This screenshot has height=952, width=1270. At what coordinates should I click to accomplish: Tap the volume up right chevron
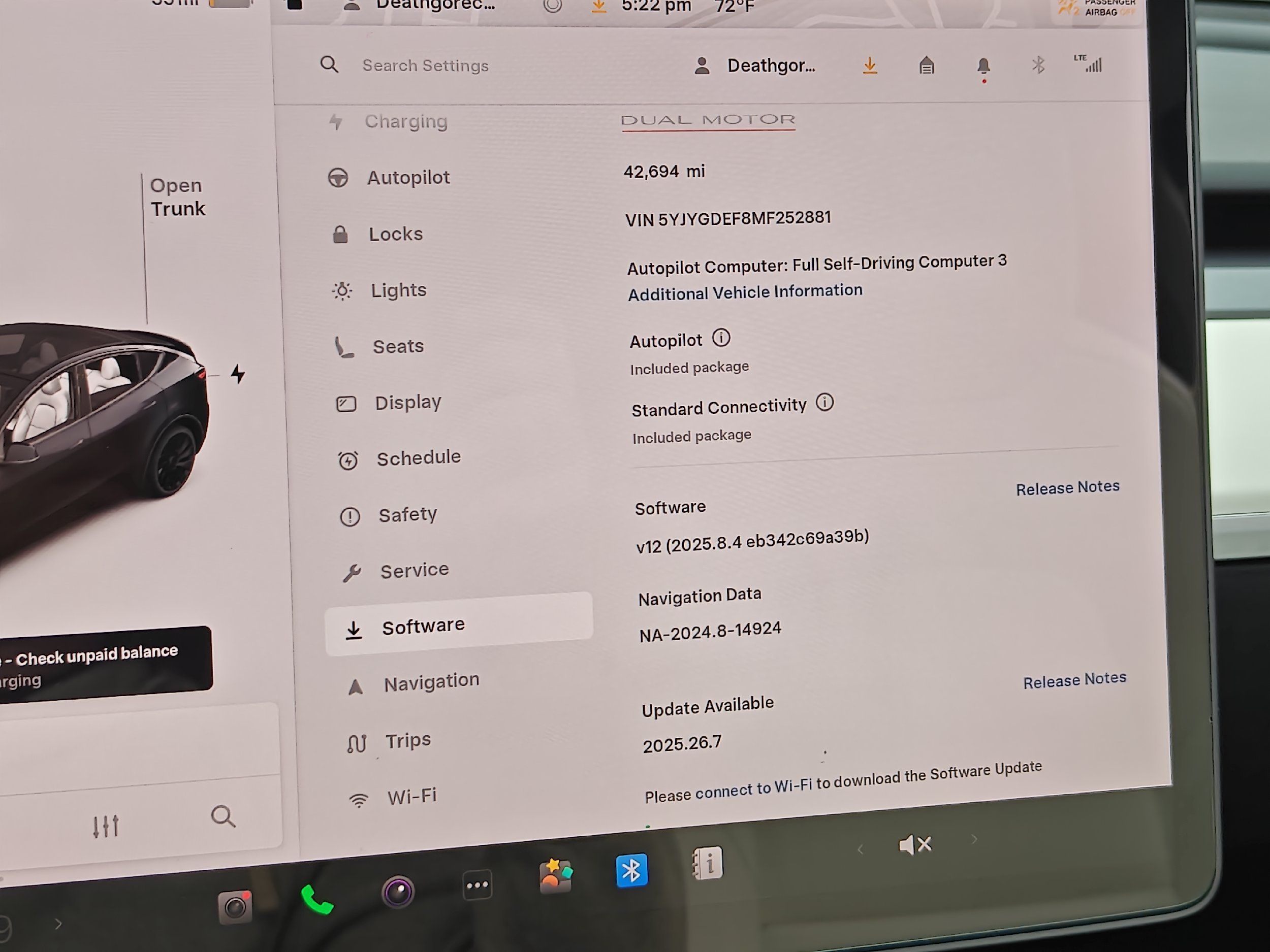pyautogui.click(x=974, y=839)
